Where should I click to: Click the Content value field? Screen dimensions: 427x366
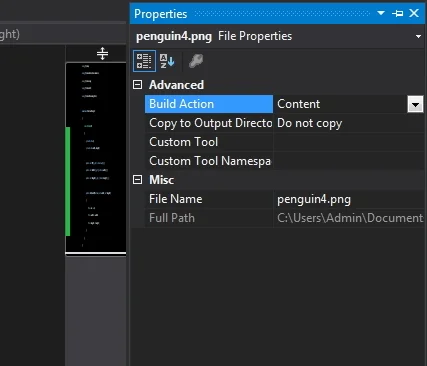point(340,104)
